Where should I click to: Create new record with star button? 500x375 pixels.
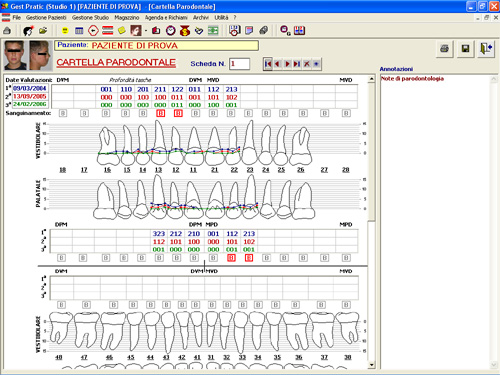pos(316,64)
